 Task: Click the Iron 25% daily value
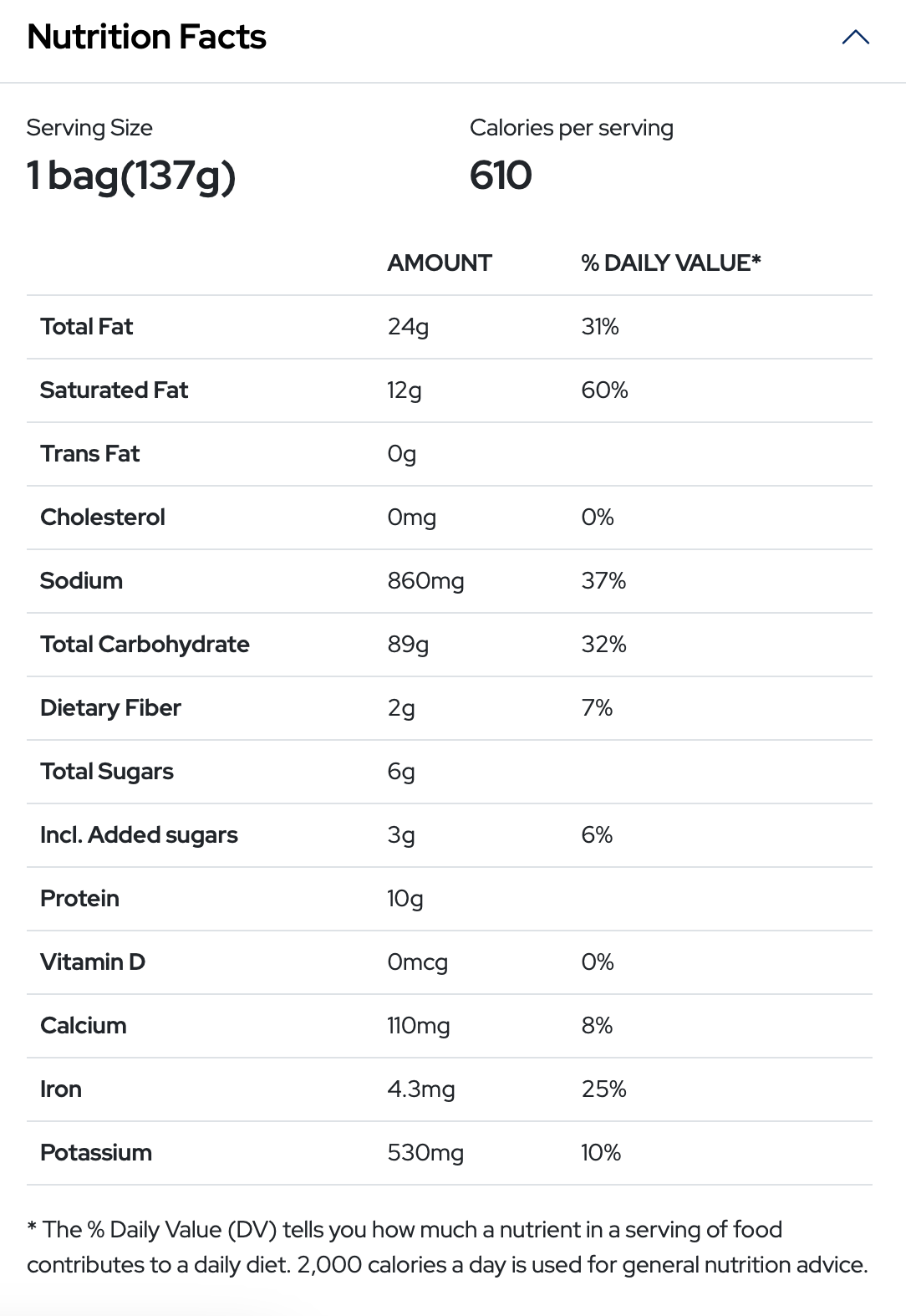[x=603, y=1089]
